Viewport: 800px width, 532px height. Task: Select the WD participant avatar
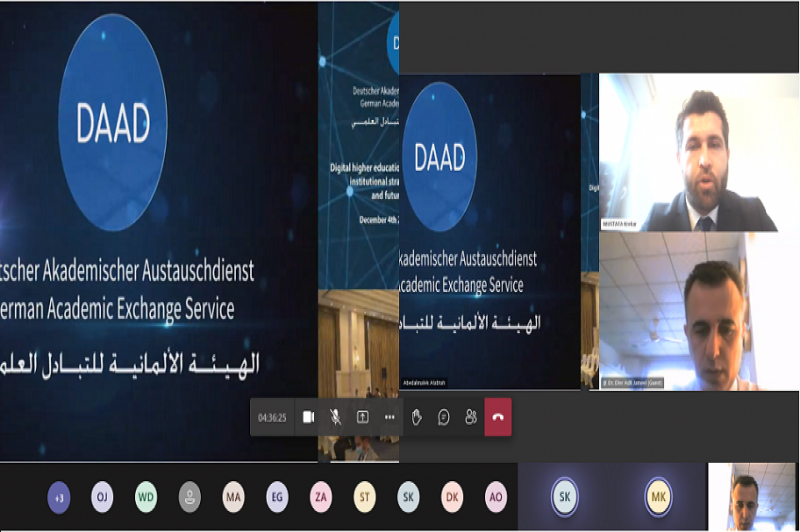click(146, 497)
